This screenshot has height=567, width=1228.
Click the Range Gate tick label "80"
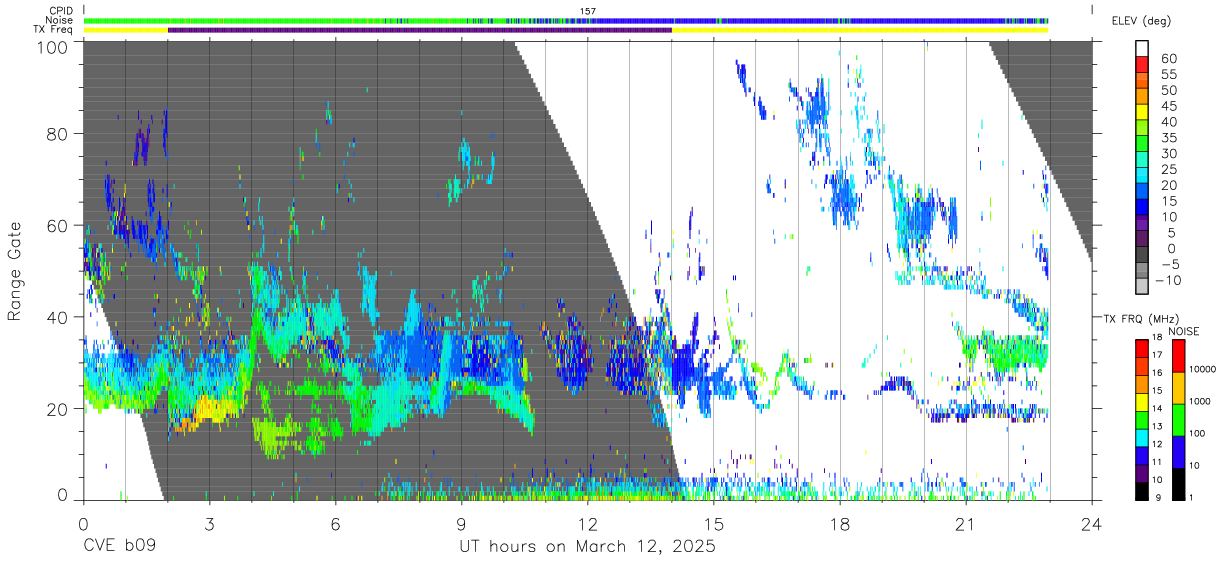[58, 133]
